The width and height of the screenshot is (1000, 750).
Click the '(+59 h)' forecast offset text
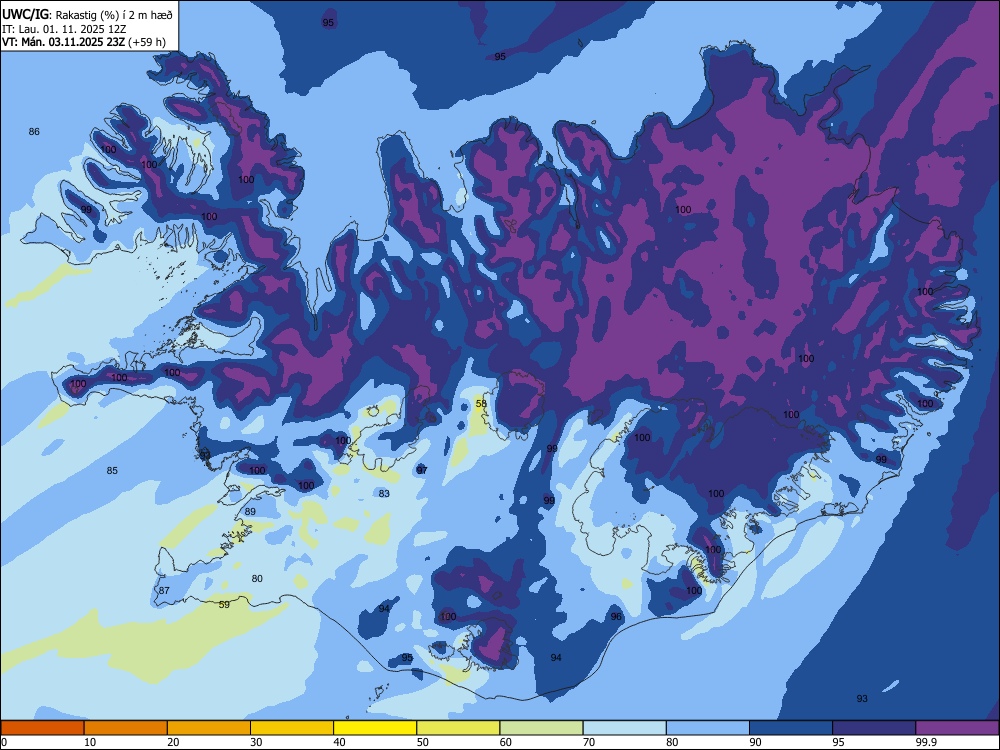coord(147,42)
